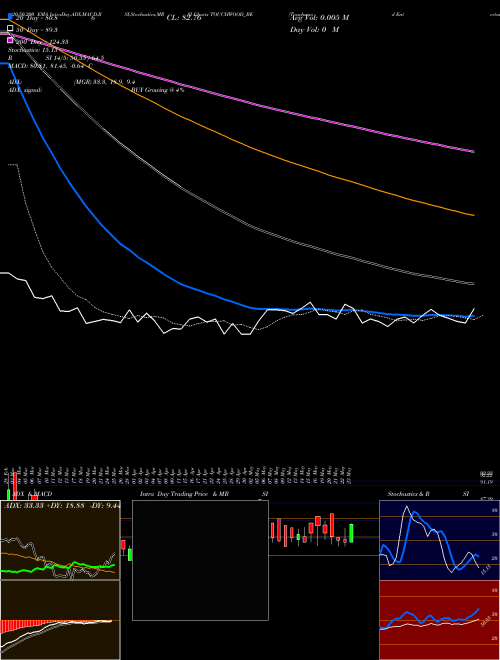This screenshot has height=660, width=500.
Task: Click the 'ADX & MACD' panel title
Action: click(x=32, y=494)
